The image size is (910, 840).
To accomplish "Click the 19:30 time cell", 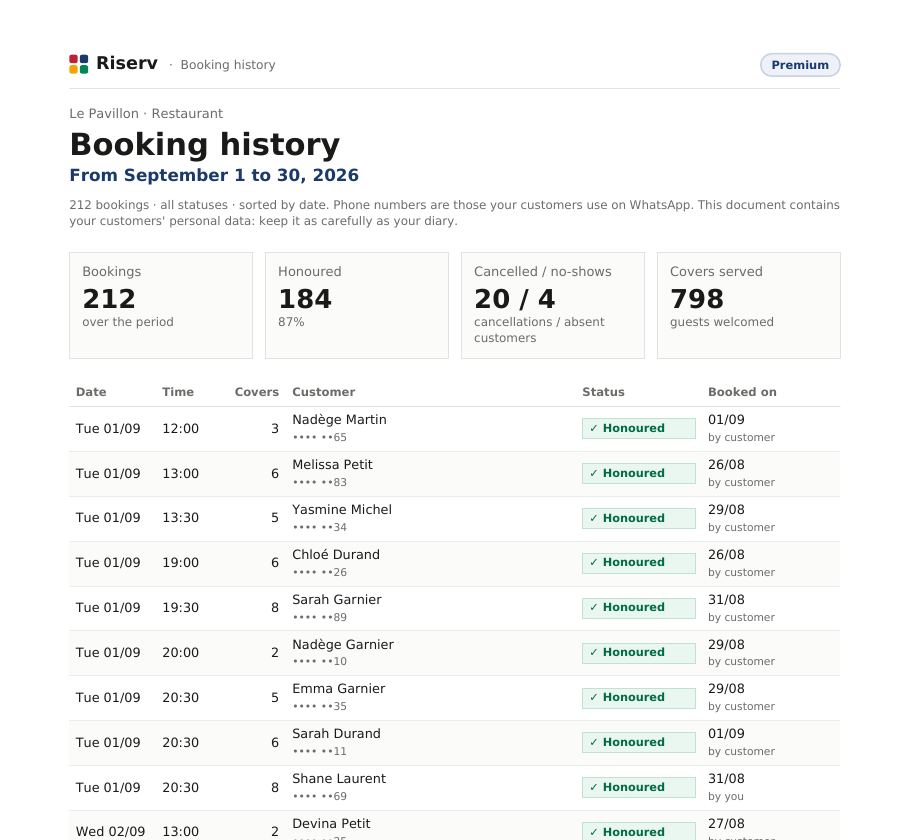I will point(180,608).
